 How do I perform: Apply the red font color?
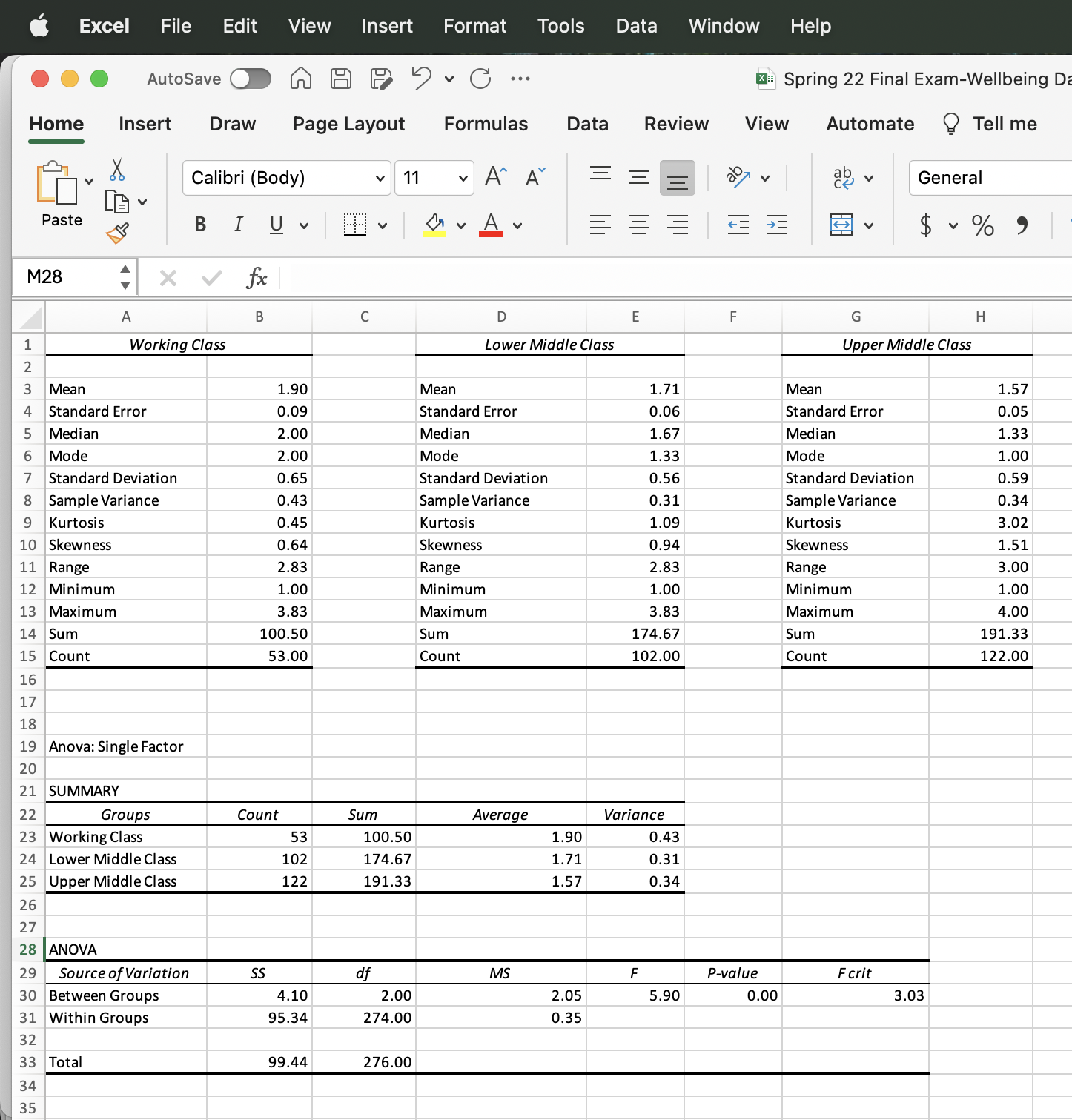(x=491, y=225)
